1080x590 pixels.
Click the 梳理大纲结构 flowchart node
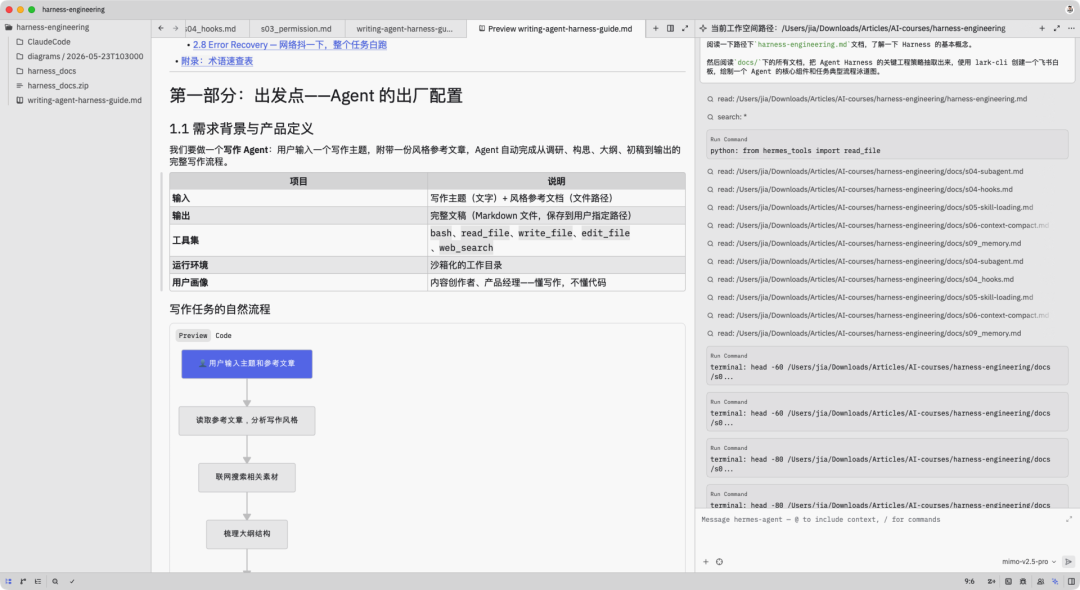tap(247, 534)
